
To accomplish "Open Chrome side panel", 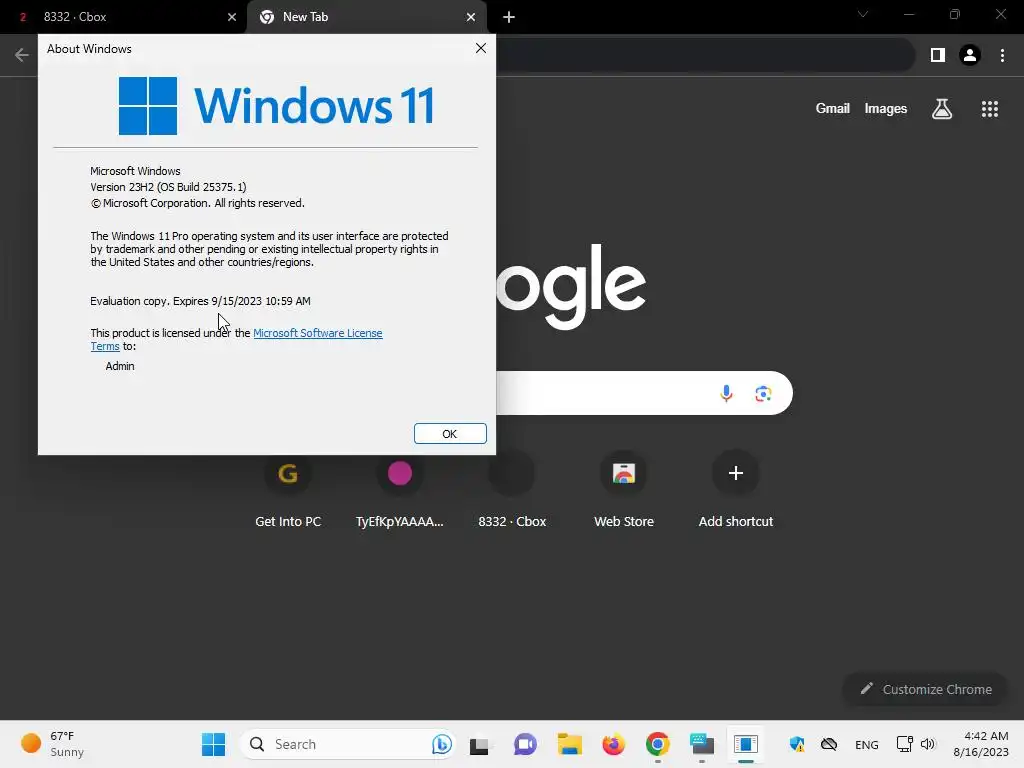I will 938,55.
